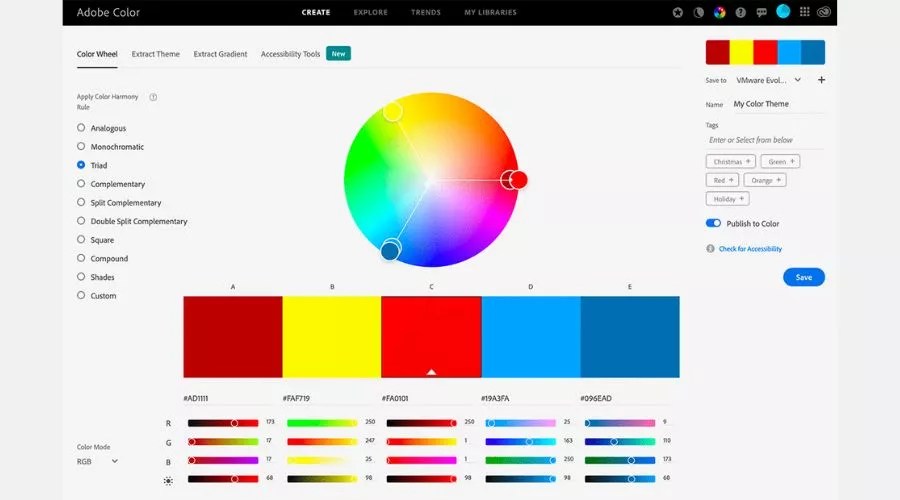The height and width of the screenshot is (500, 900).
Task: Click the teal New badge
Action: (x=339, y=53)
